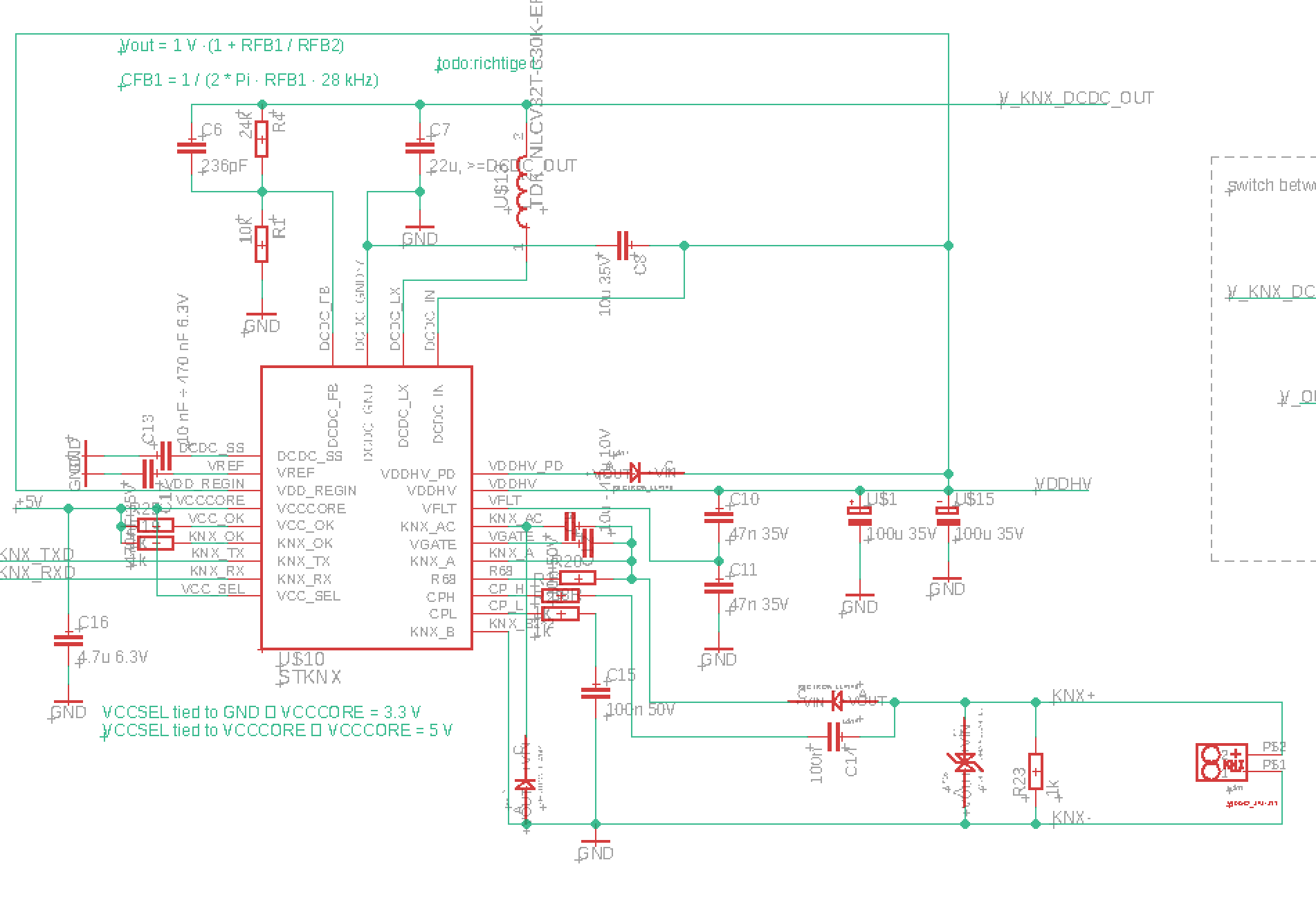This screenshot has width=1316, height=905.
Task: Select the C6 236pF capacitor symbol
Action: pyautogui.click(x=192, y=148)
